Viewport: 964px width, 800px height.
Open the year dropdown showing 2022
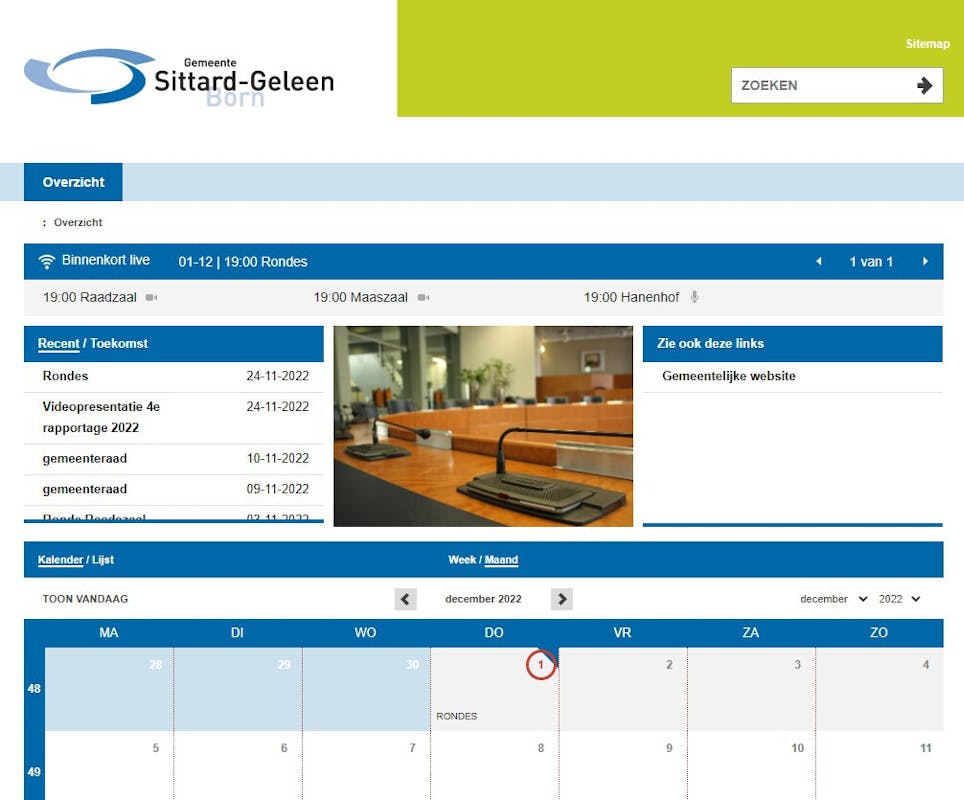tap(899, 599)
